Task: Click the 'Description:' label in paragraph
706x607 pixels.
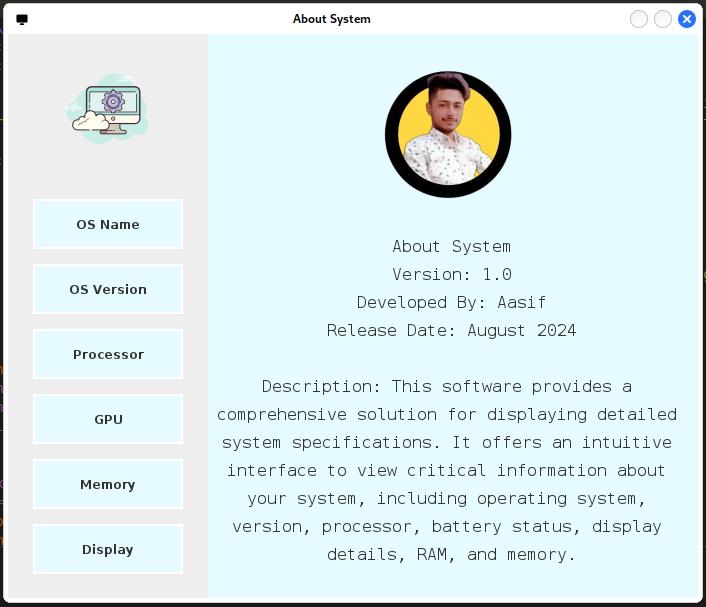Action: pyautogui.click(x=321, y=386)
